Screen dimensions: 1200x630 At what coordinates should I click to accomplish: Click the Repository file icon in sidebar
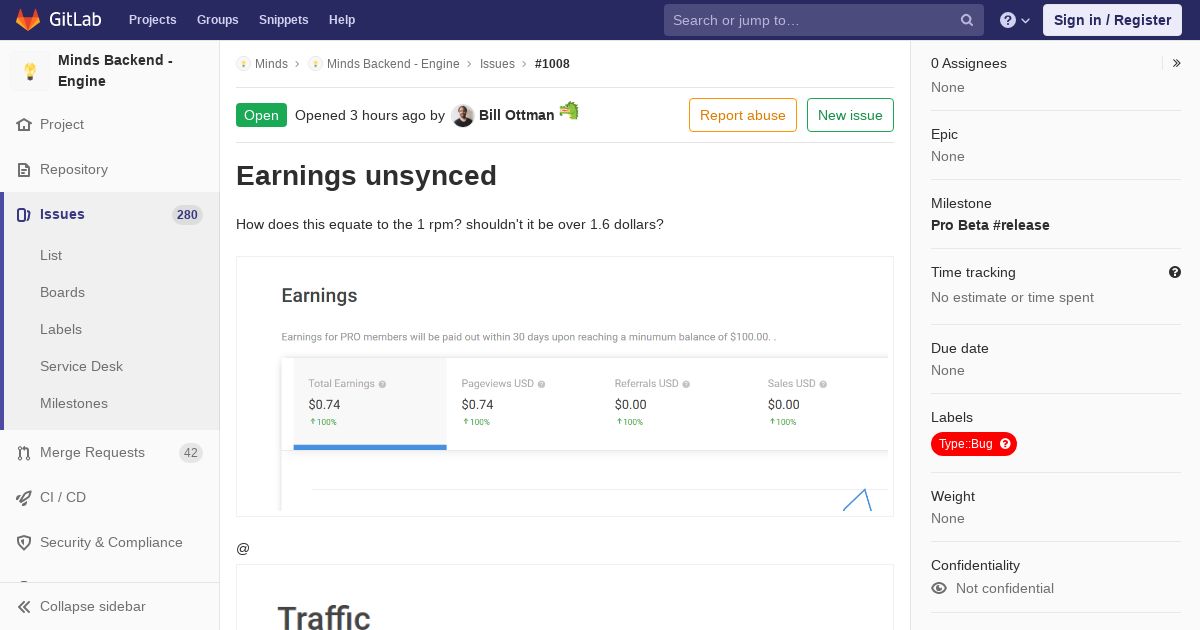coord(24,170)
